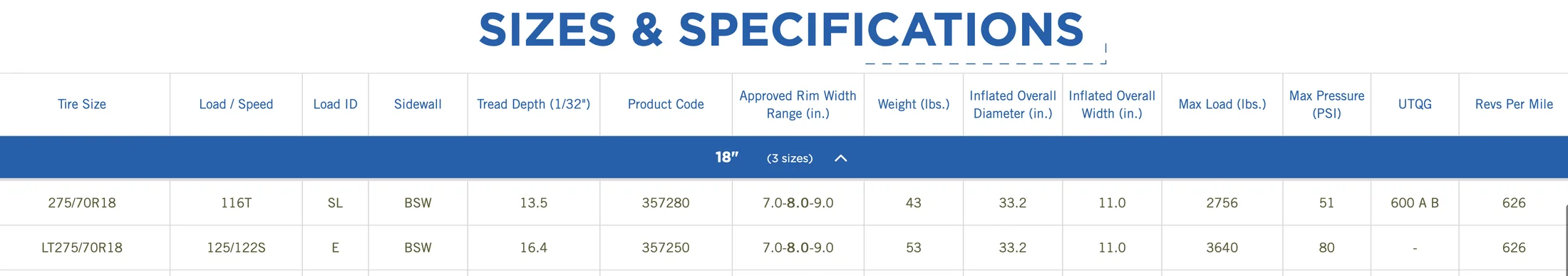Select Approved Rim Width Range header
Viewport: 1568px width, 276px height.
(798, 104)
